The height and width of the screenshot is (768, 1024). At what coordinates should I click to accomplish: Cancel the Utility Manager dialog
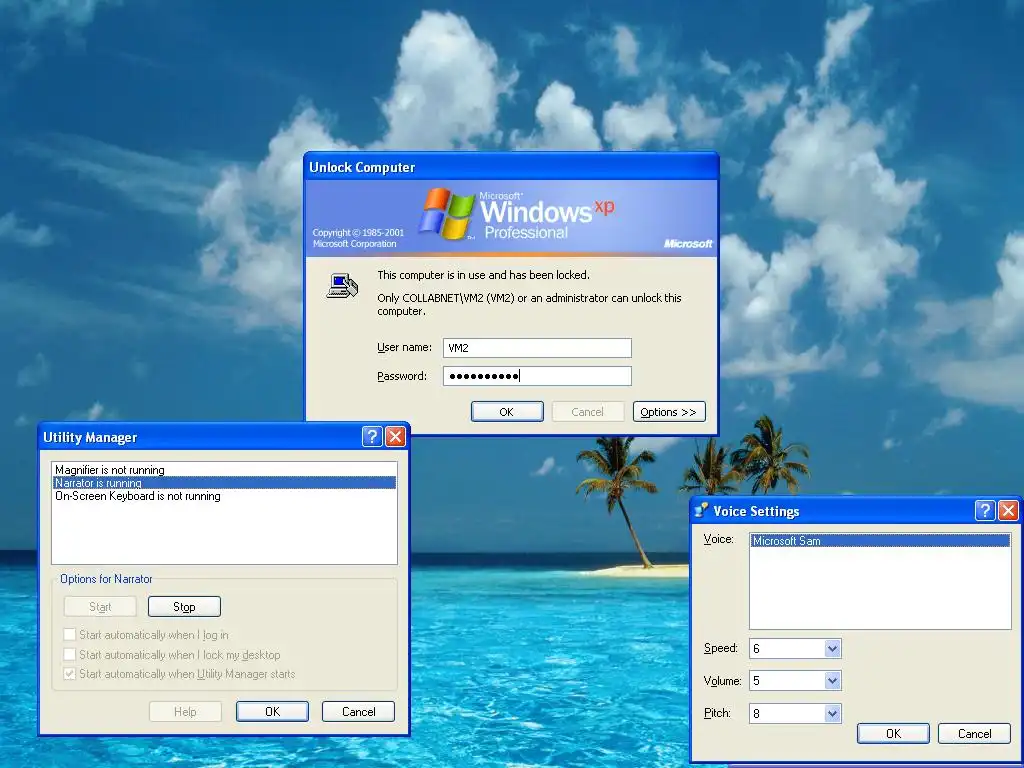click(359, 711)
